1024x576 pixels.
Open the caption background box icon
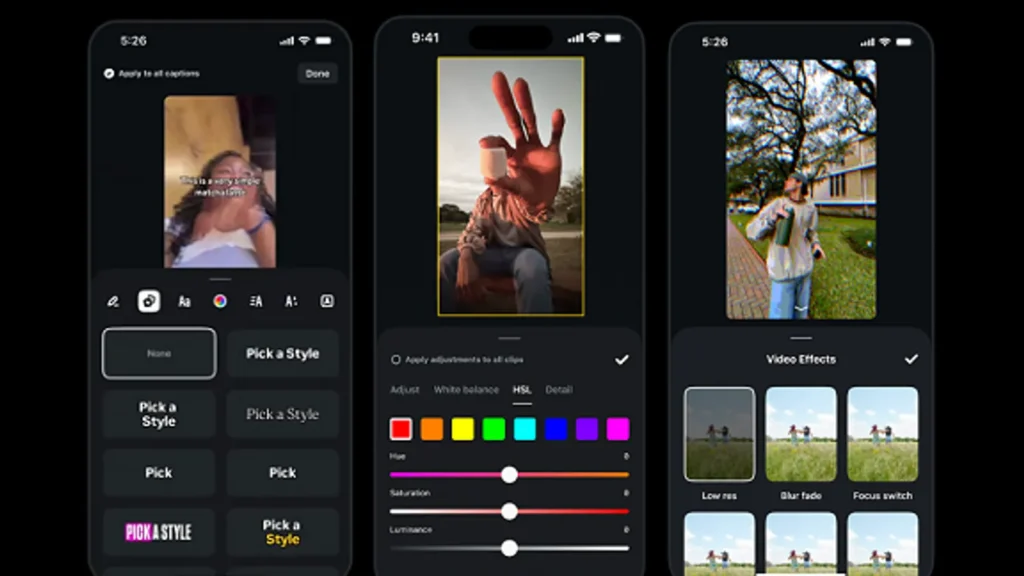point(327,301)
